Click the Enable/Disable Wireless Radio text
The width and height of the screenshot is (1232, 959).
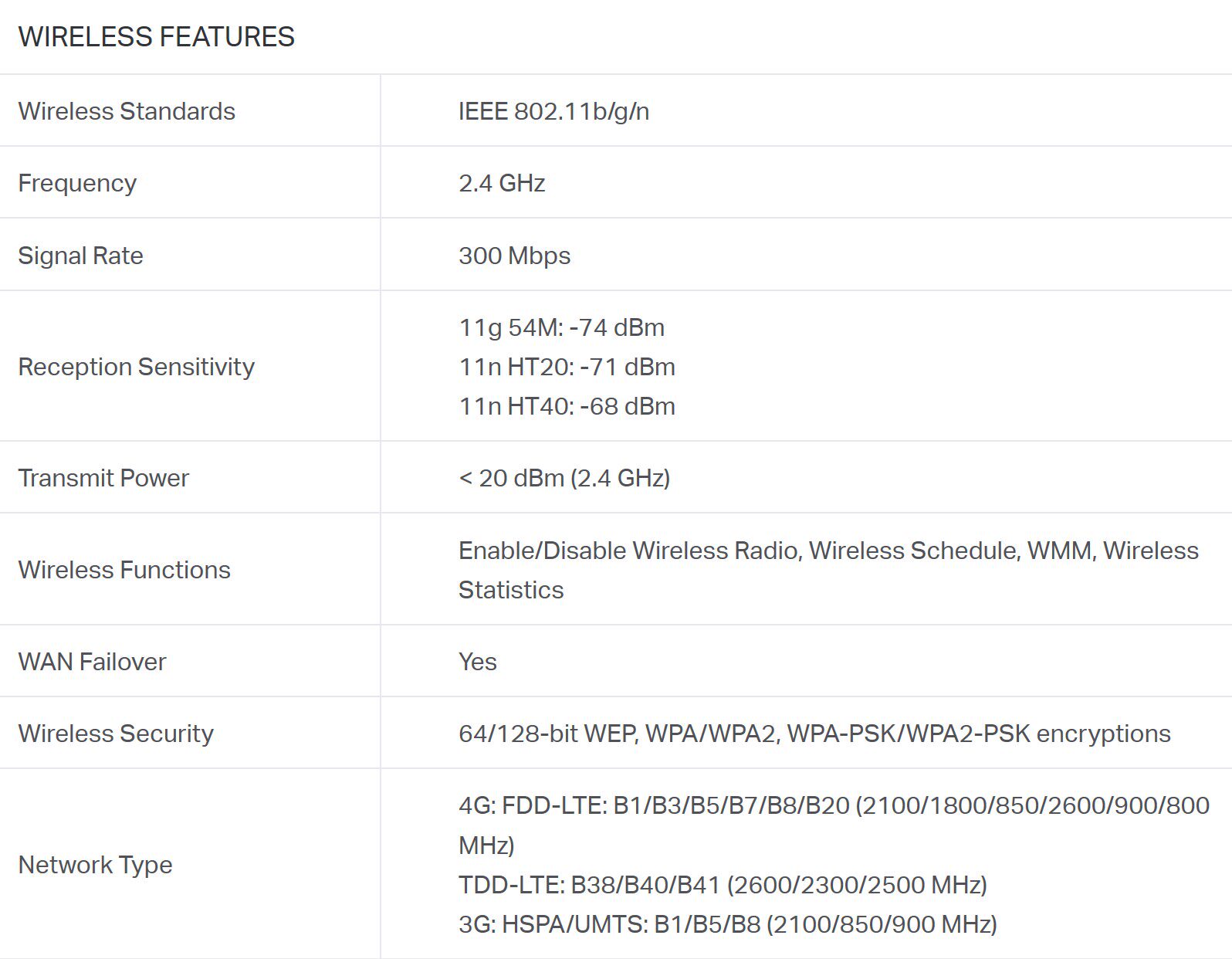coord(628,551)
